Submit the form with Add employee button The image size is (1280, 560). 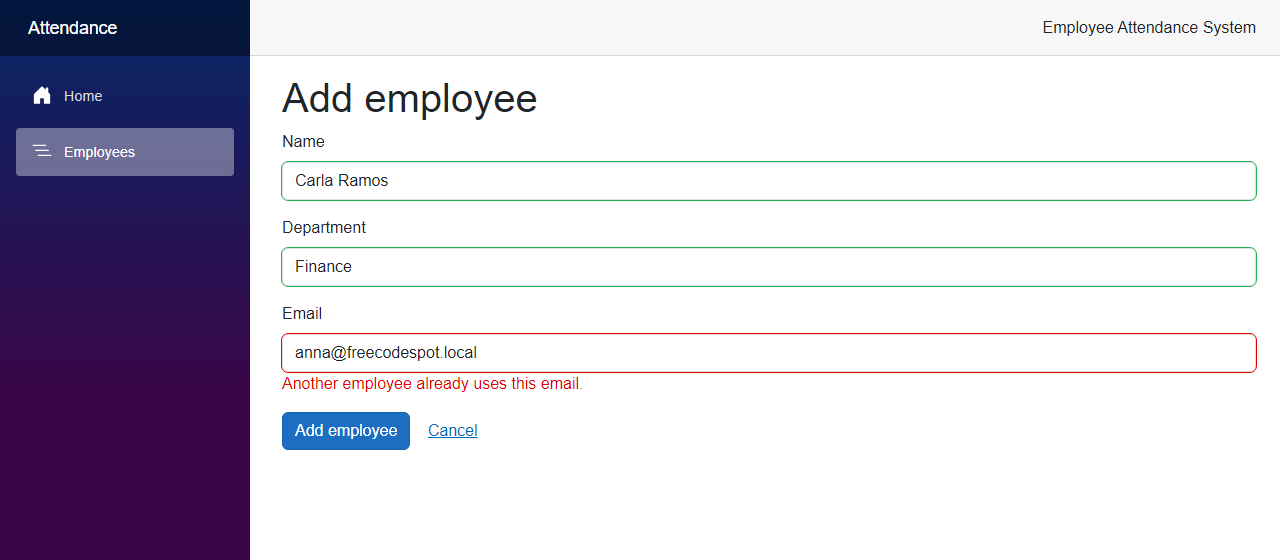pos(346,431)
